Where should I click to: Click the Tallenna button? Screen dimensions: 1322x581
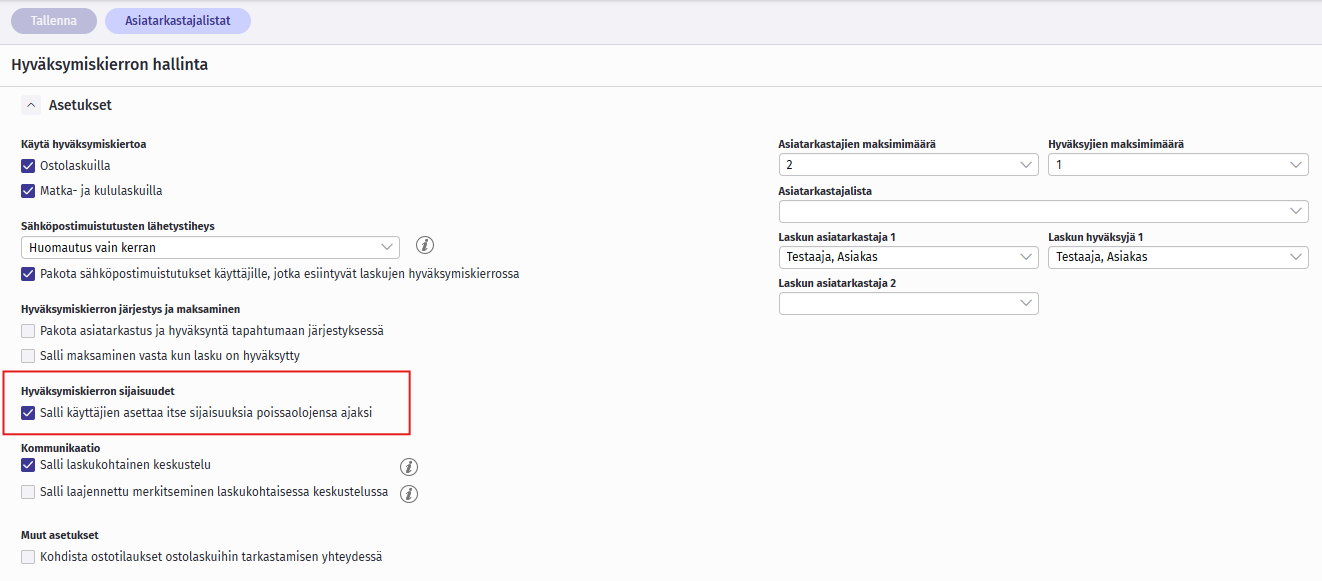(54, 20)
